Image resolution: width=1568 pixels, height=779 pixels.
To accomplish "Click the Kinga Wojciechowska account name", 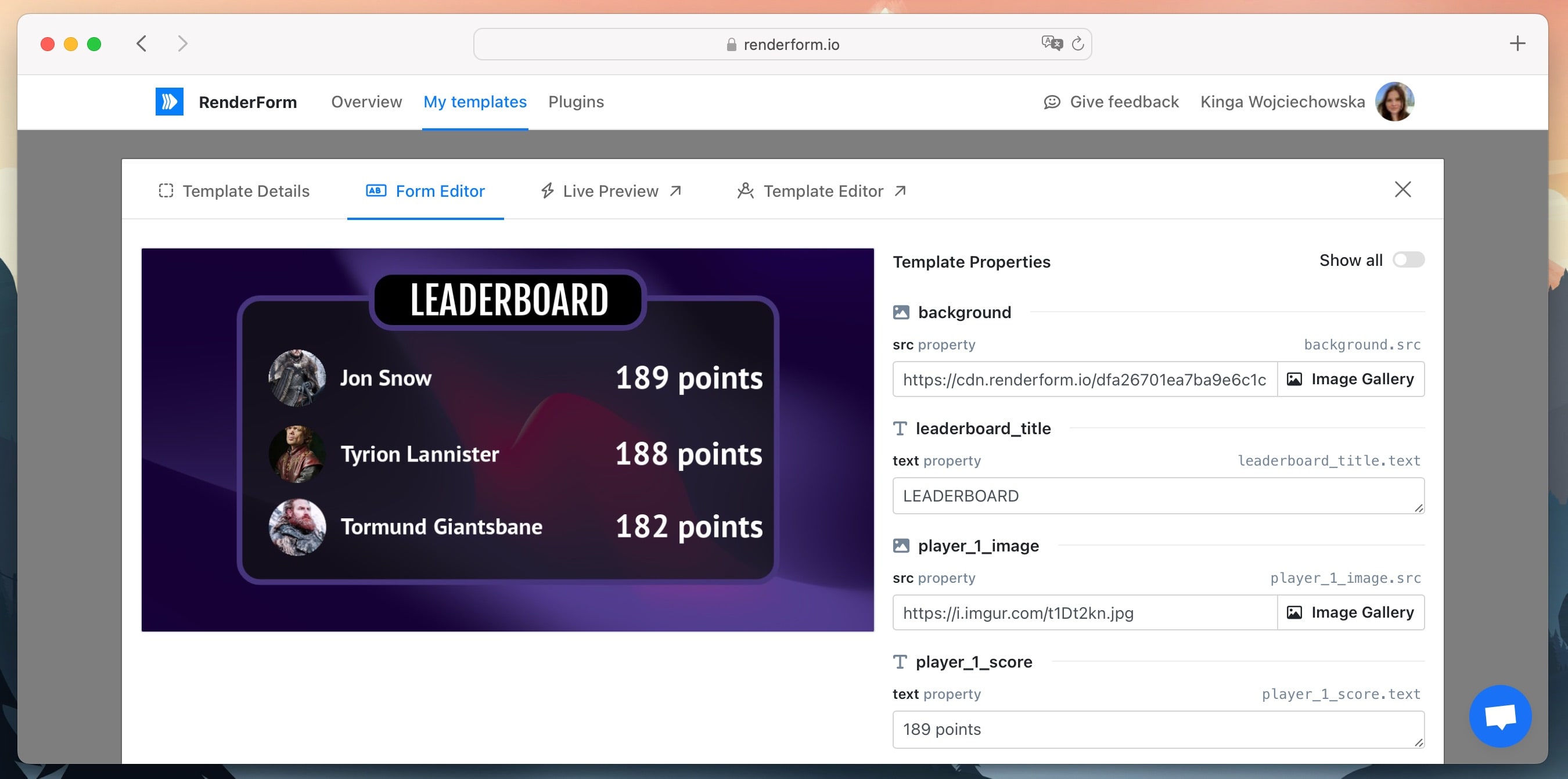I will tap(1282, 102).
